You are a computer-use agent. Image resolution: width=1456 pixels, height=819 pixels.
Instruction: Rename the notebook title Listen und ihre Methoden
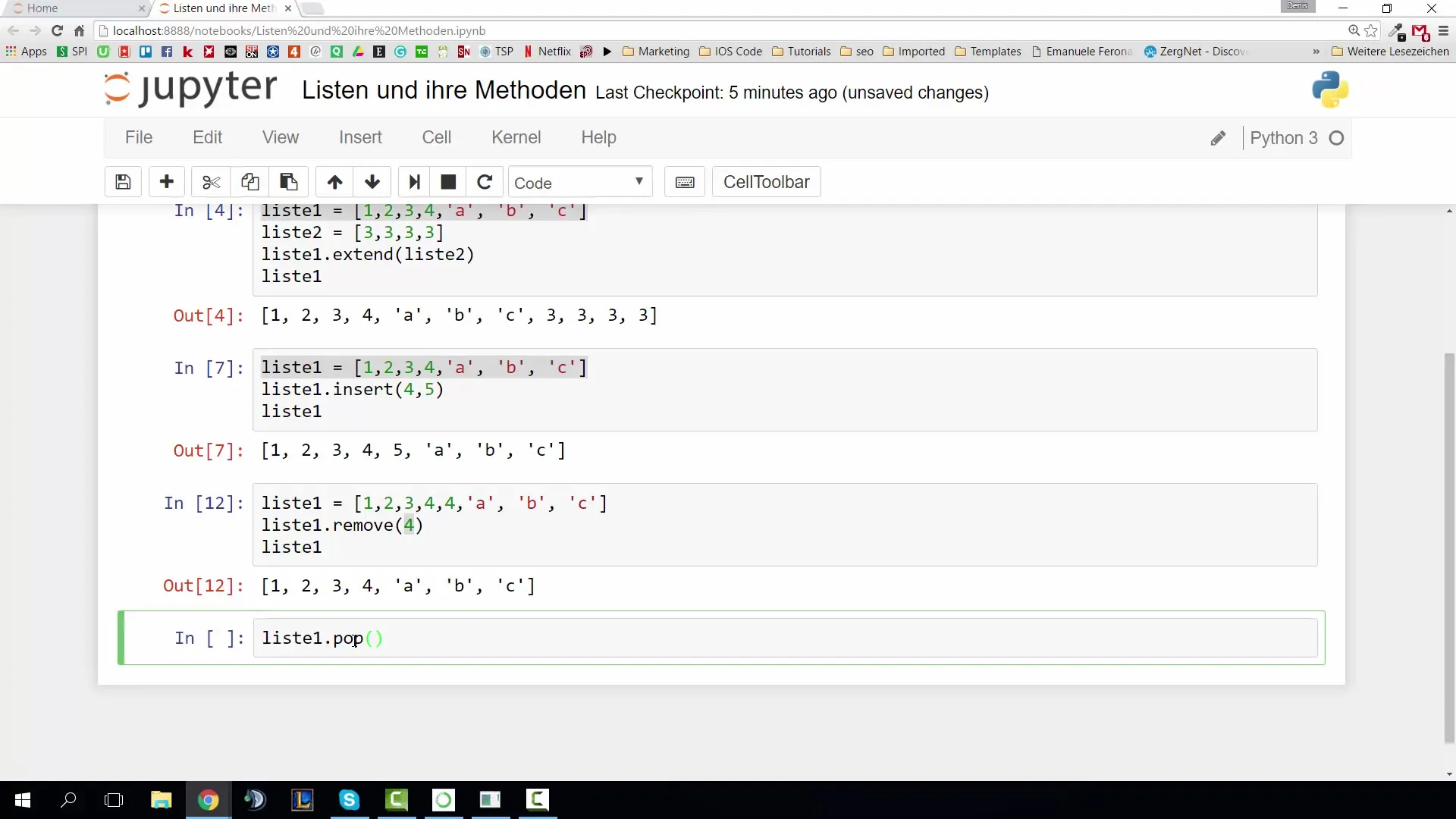click(444, 90)
